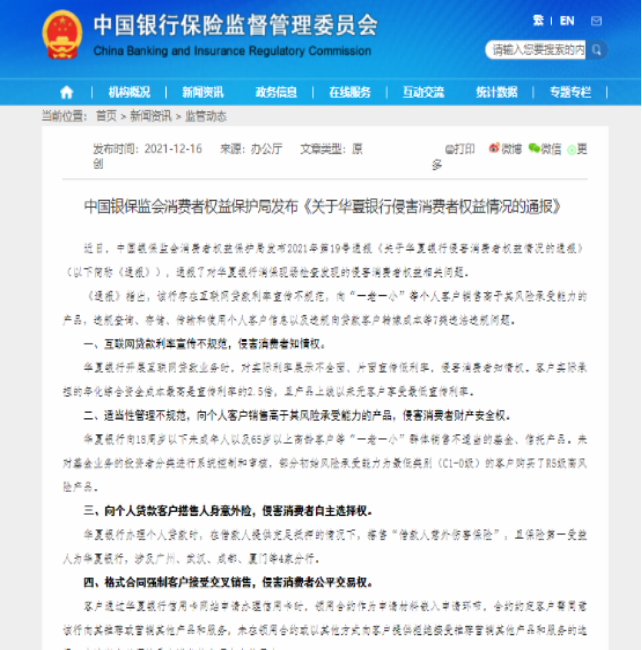Click heading 一、互联网贷款利率宣传不规范
Viewport: 642px width, 650px height.
[205, 344]
